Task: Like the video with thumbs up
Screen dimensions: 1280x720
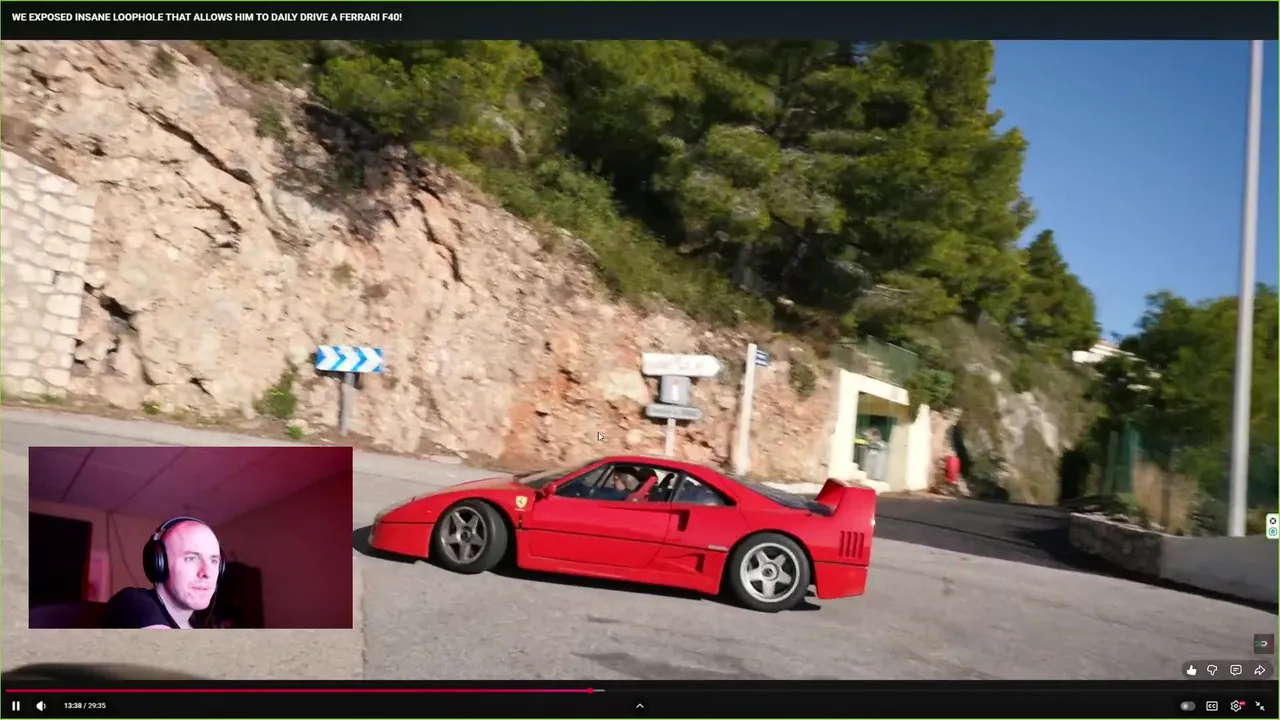Action: (1191, 670)
